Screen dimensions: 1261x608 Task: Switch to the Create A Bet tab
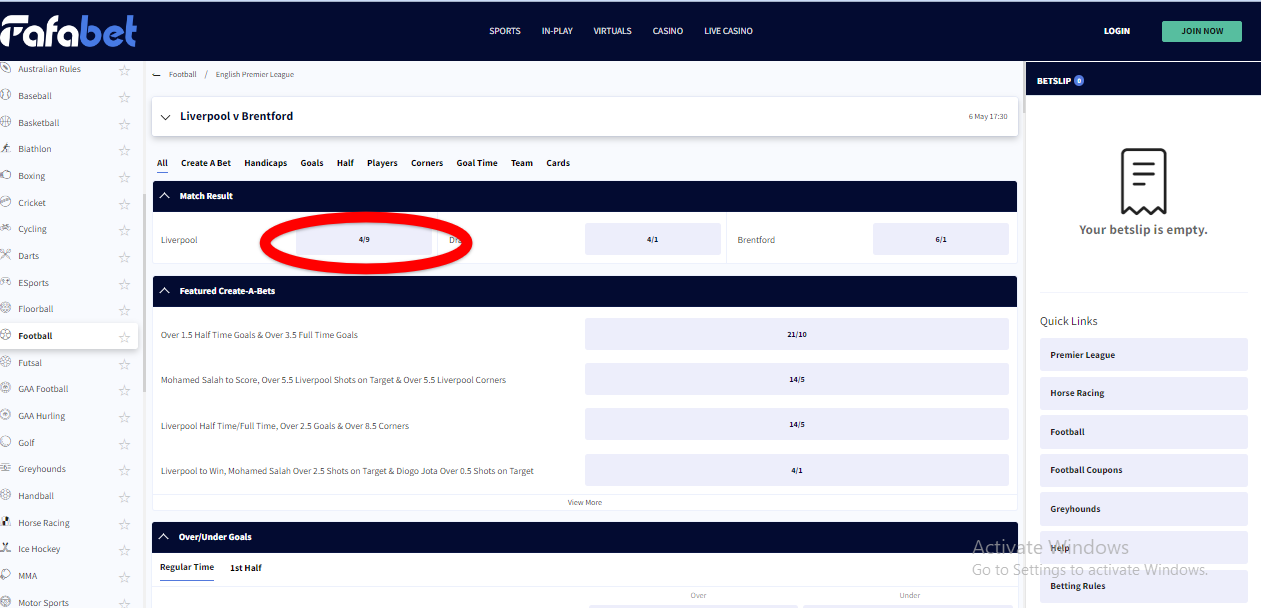point(206,163)
